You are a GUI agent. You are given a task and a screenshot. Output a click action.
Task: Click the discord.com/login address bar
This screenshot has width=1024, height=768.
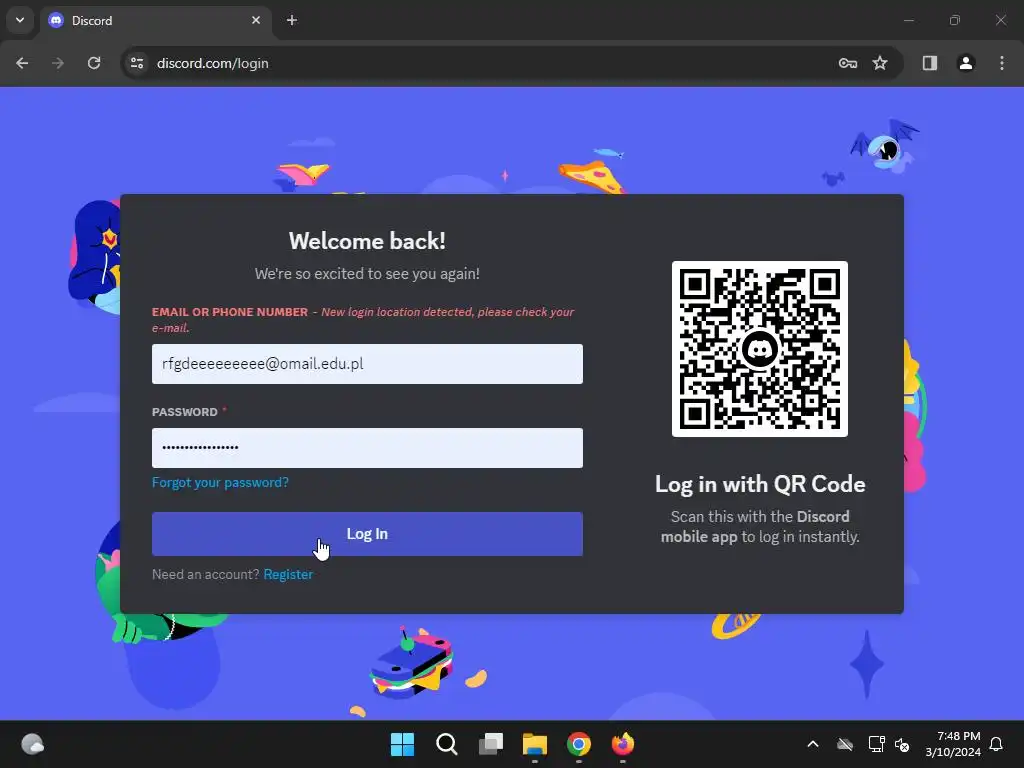coord(212,63)
